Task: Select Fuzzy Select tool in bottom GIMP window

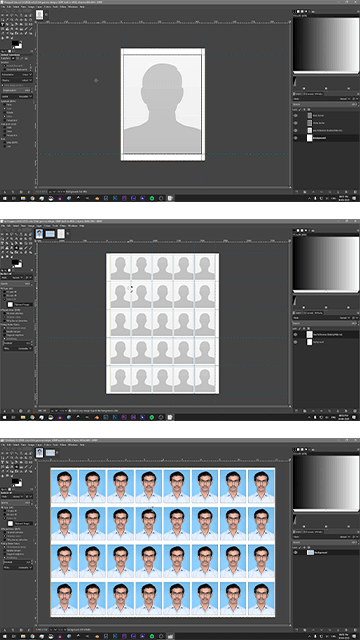Action: [16, 453]
